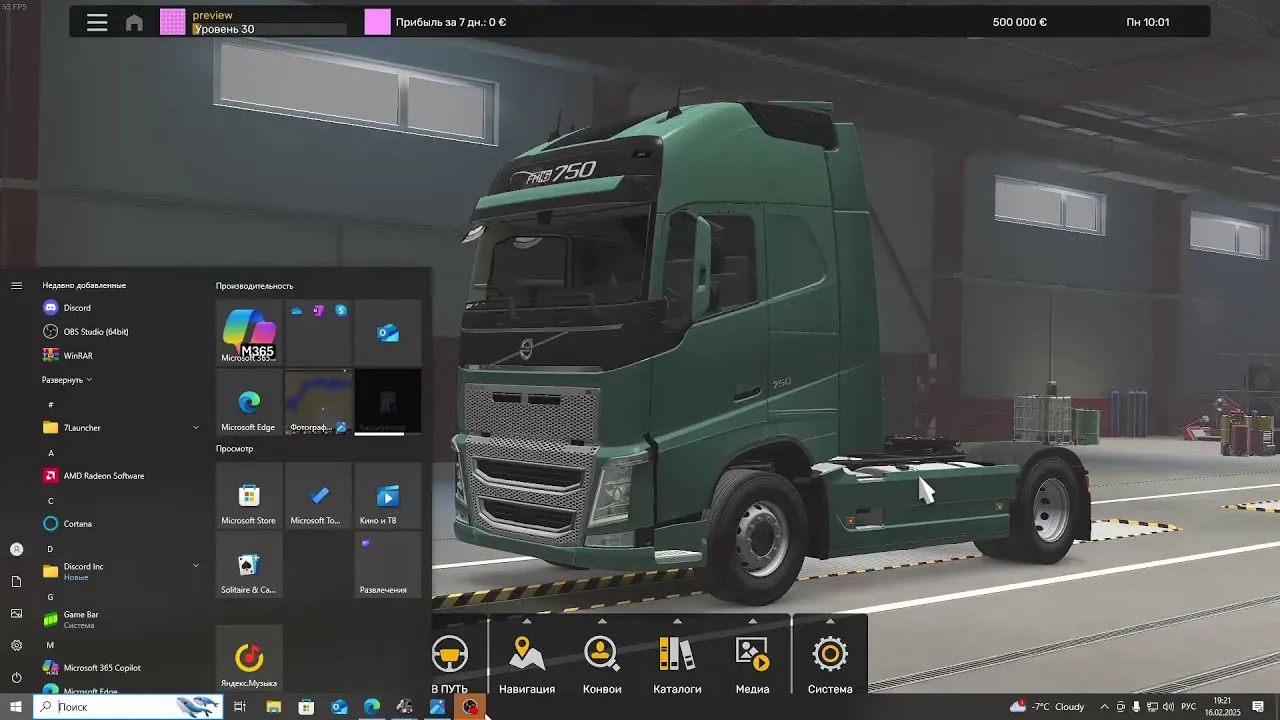Click the level 30 experience bar
Image resolution: width=1280 pixels, height=720 pixels.
point(270,30)
